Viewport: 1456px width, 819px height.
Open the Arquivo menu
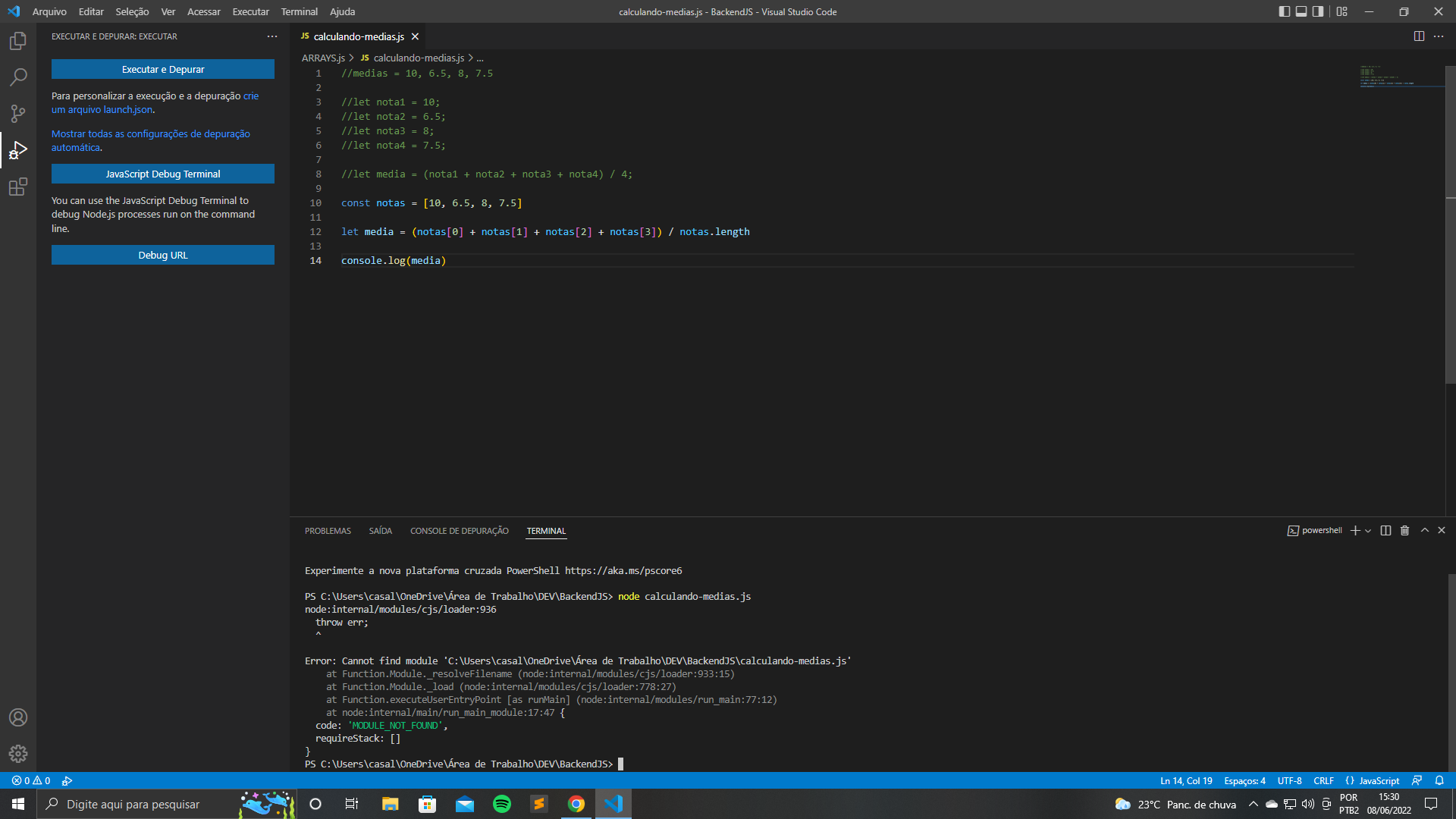tap(49, 11)
